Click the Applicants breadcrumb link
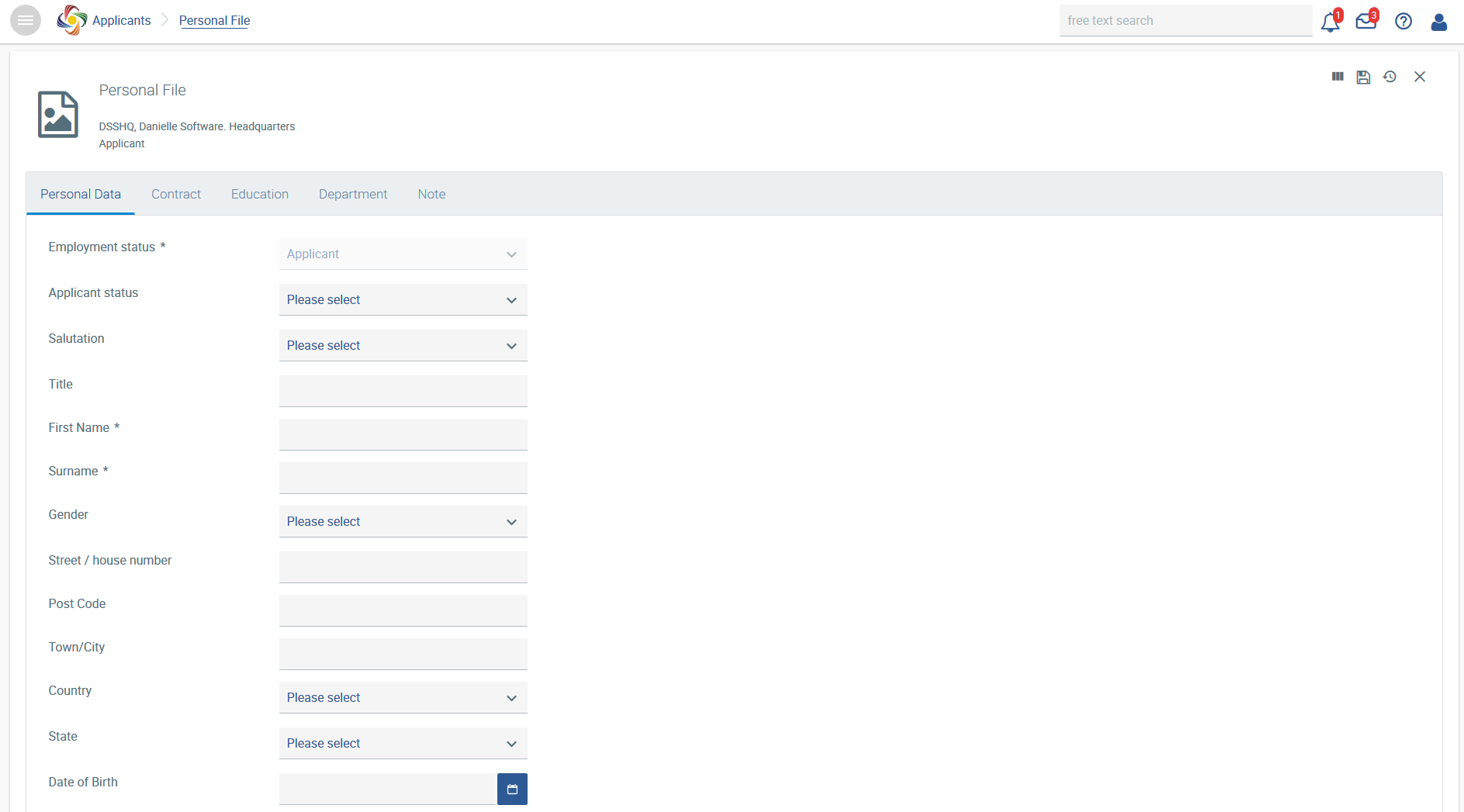 121,21
